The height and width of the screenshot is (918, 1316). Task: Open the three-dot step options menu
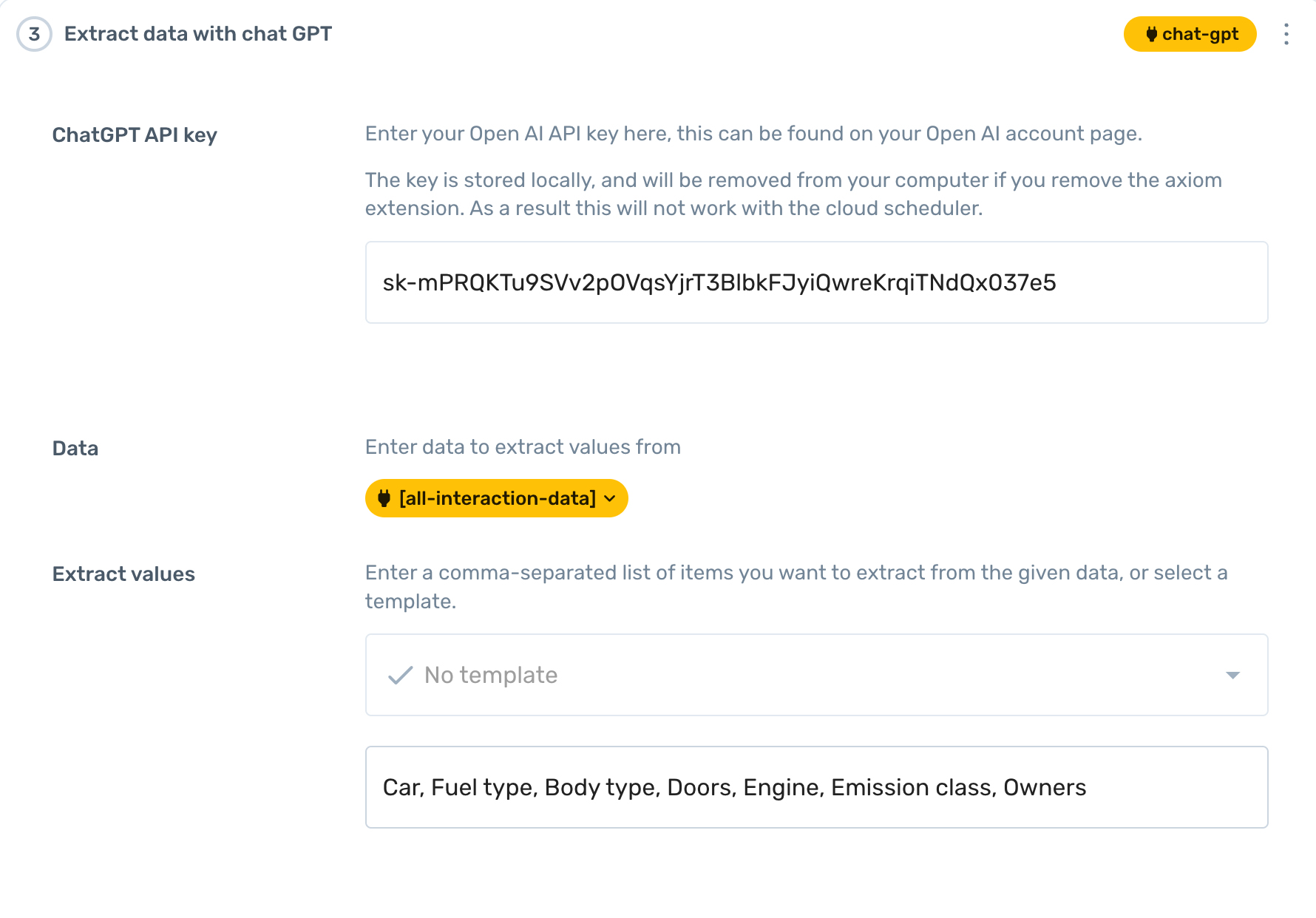[1286, 34]
